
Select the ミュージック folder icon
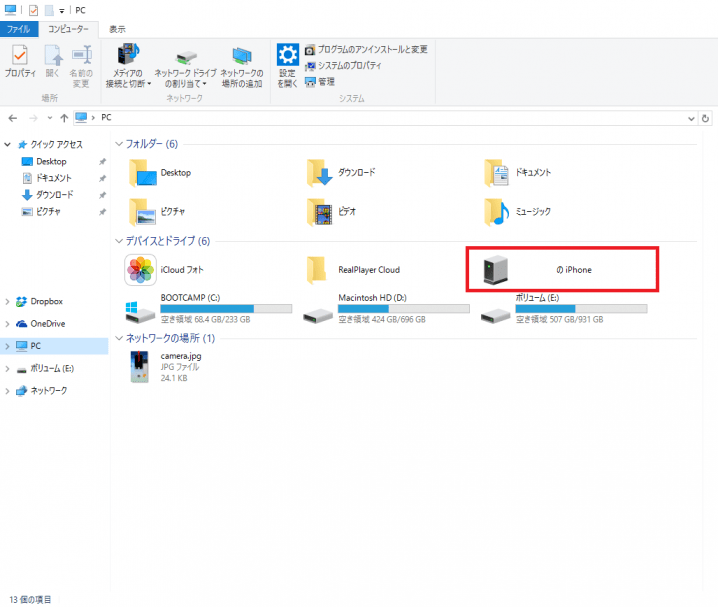497,212
